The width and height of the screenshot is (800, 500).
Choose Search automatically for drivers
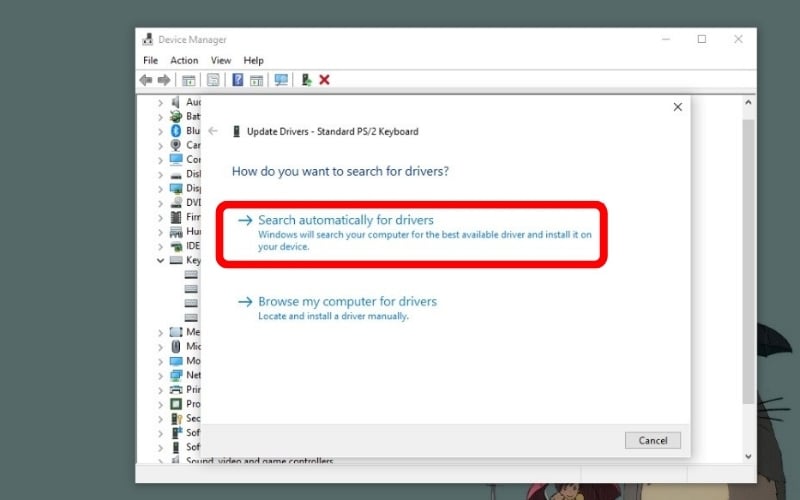pyautogui.click(x=346, y=220)
